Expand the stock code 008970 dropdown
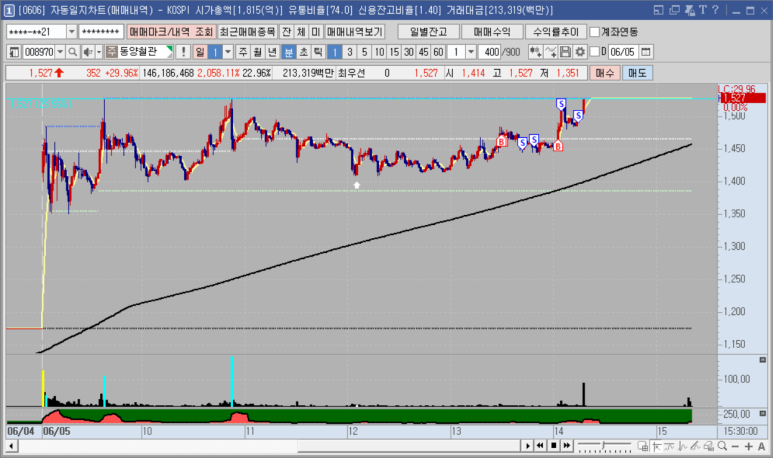773x458 pixels. 60,51
